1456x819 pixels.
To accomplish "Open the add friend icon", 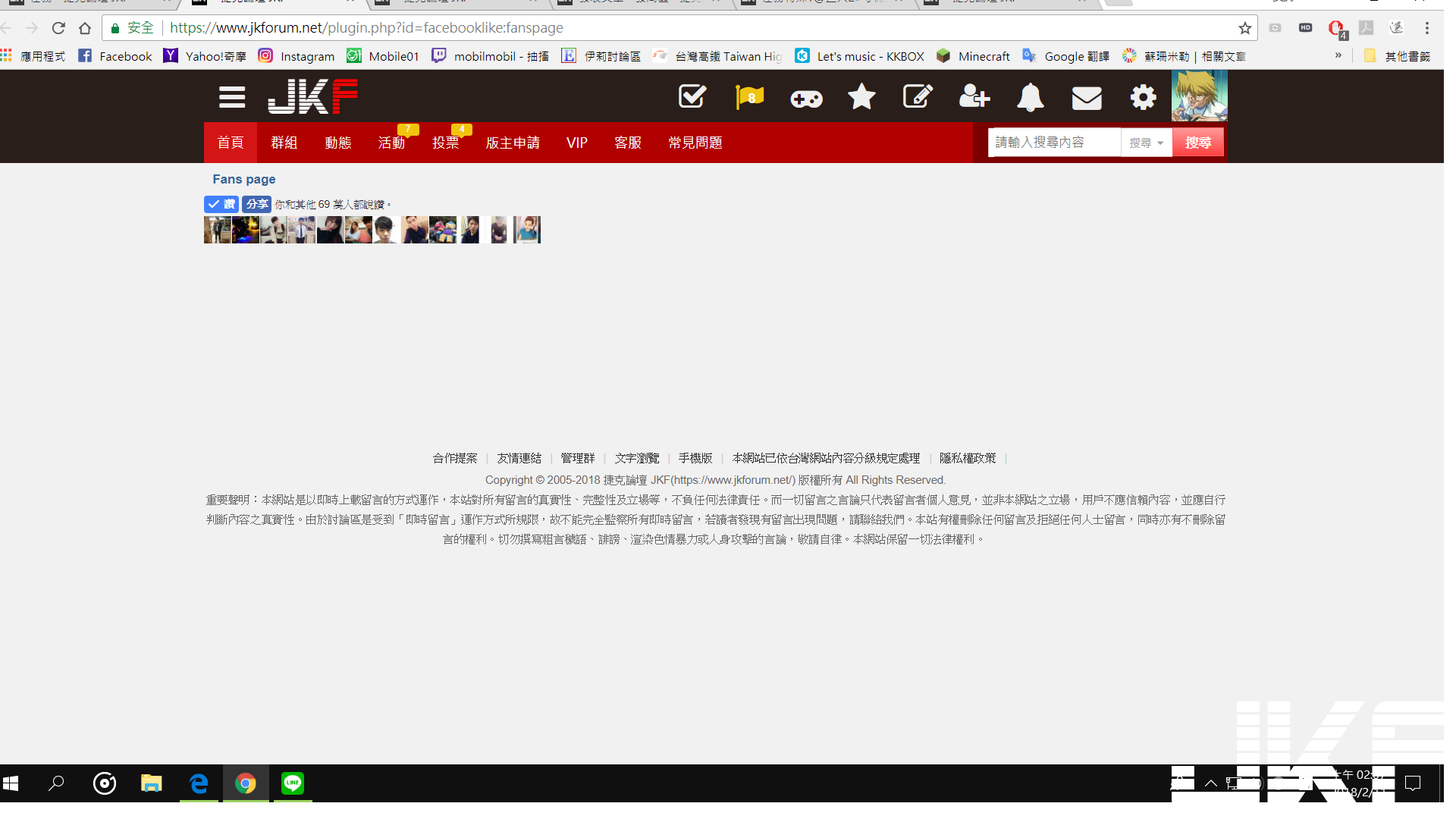I will coord(974,96).
